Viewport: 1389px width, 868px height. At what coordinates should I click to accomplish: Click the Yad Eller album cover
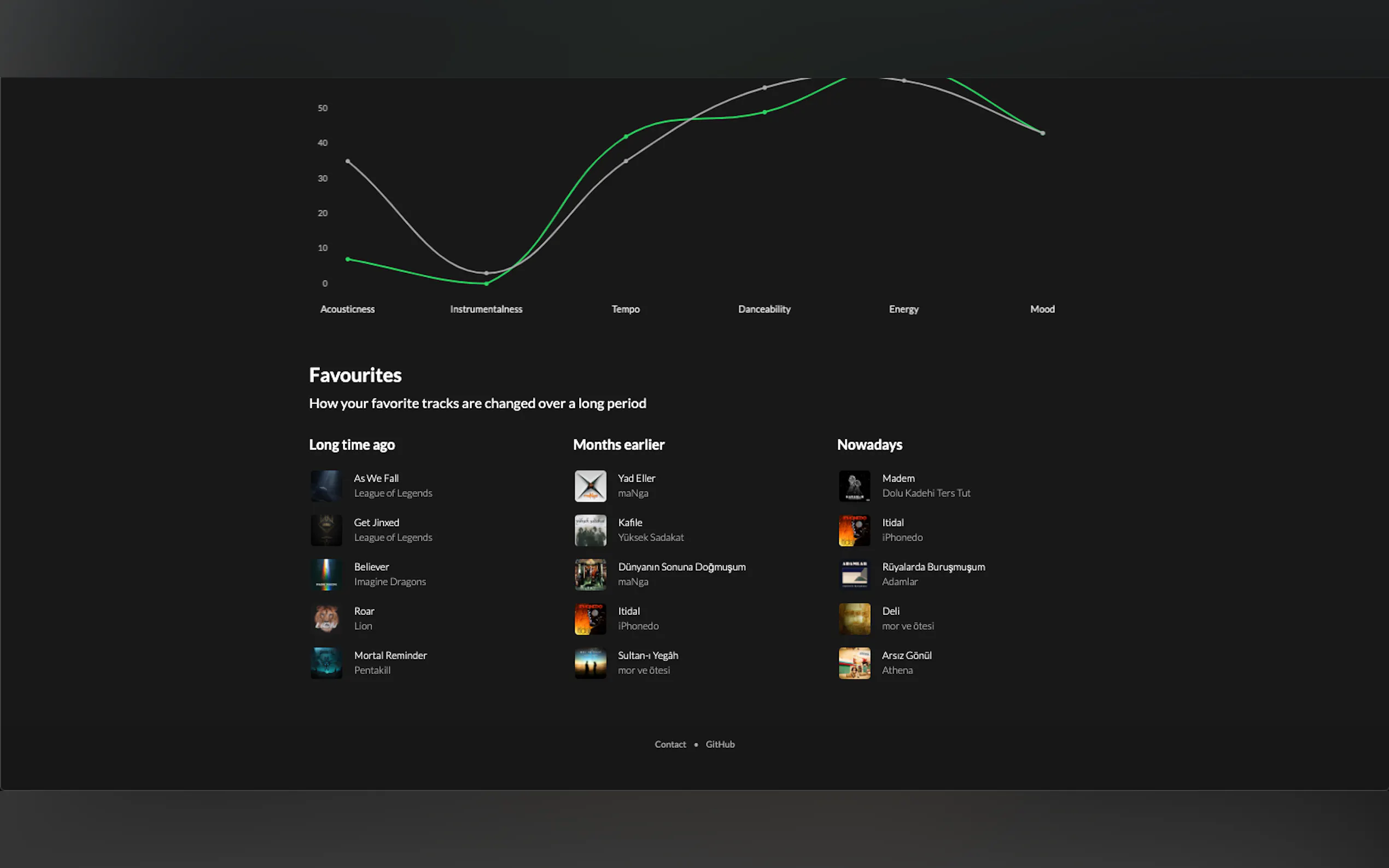click(x=590, y=486)
